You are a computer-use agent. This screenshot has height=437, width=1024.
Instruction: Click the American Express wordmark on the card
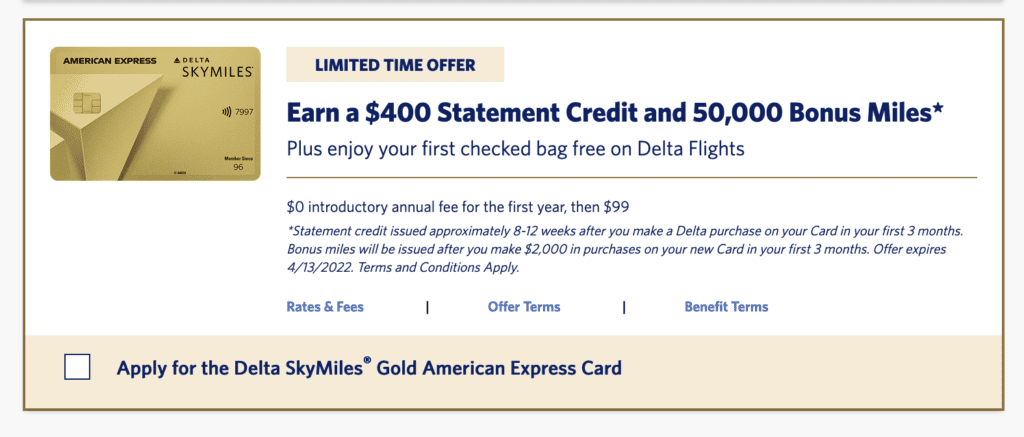click(x=110, y=61)
